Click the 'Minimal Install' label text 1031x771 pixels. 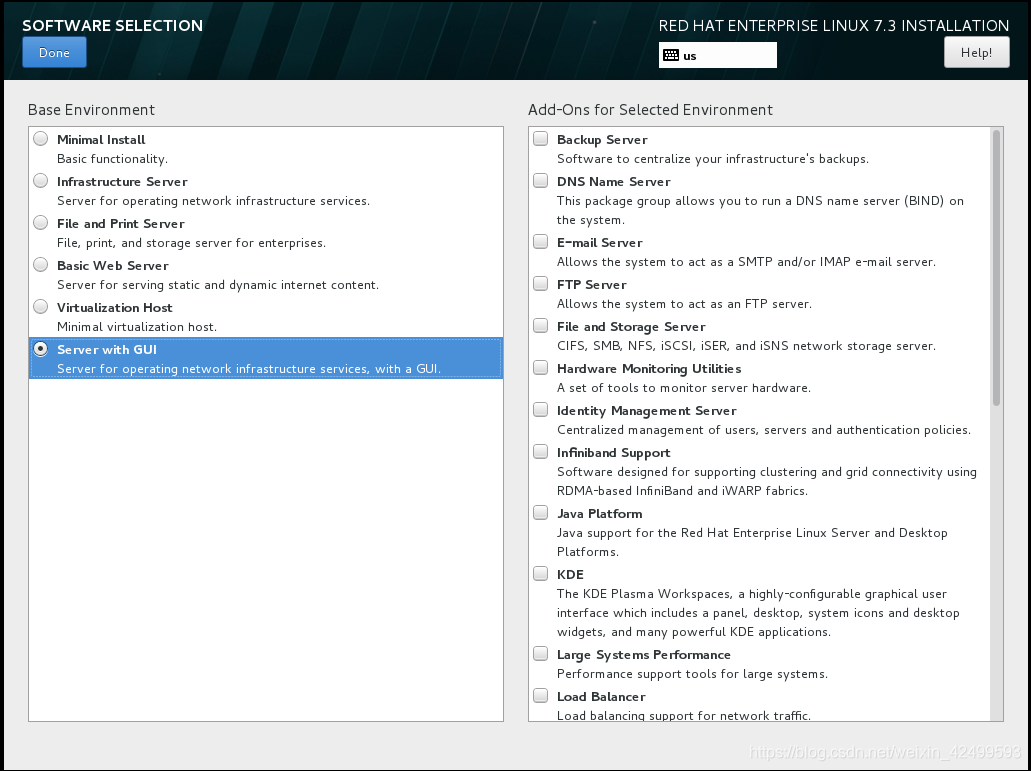pyautogui.click(x=101, y=139)
